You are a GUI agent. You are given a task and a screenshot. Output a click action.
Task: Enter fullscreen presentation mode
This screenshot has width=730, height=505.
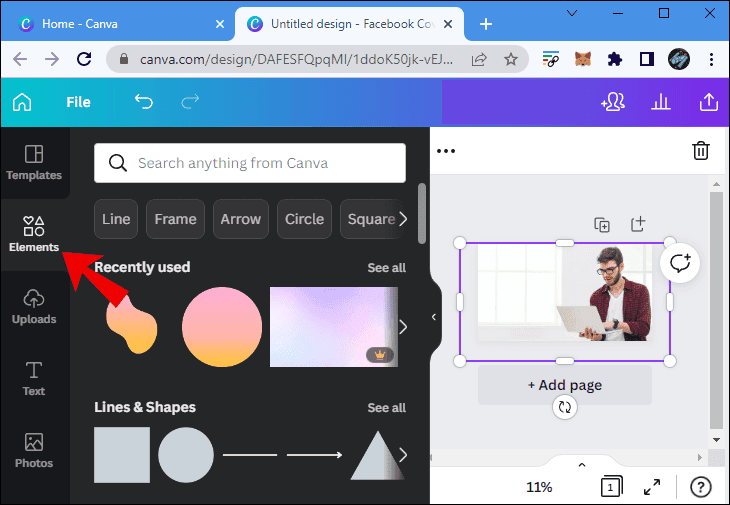pos(652,487)
